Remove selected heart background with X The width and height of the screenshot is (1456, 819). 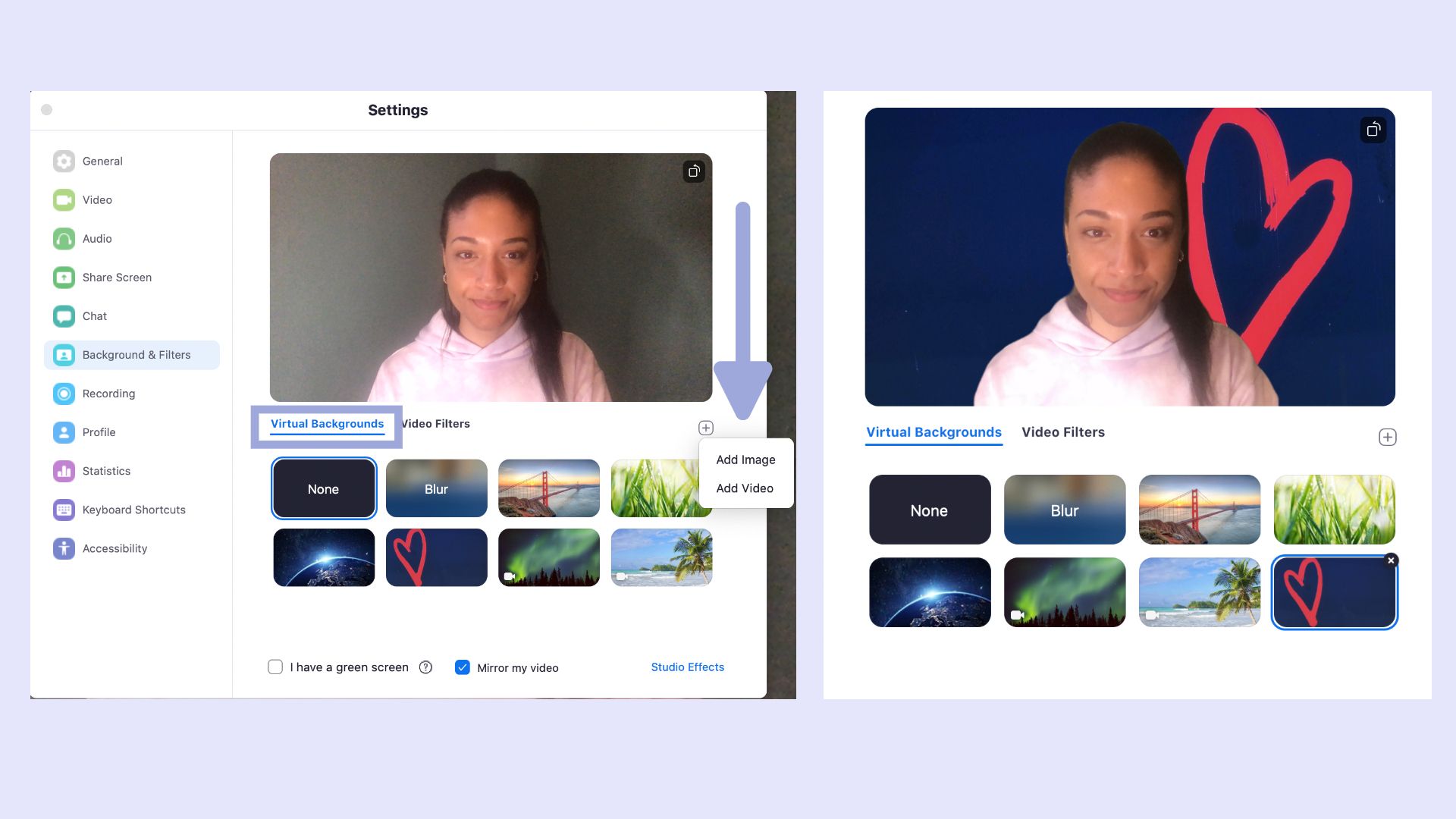tap(1391, 560)
